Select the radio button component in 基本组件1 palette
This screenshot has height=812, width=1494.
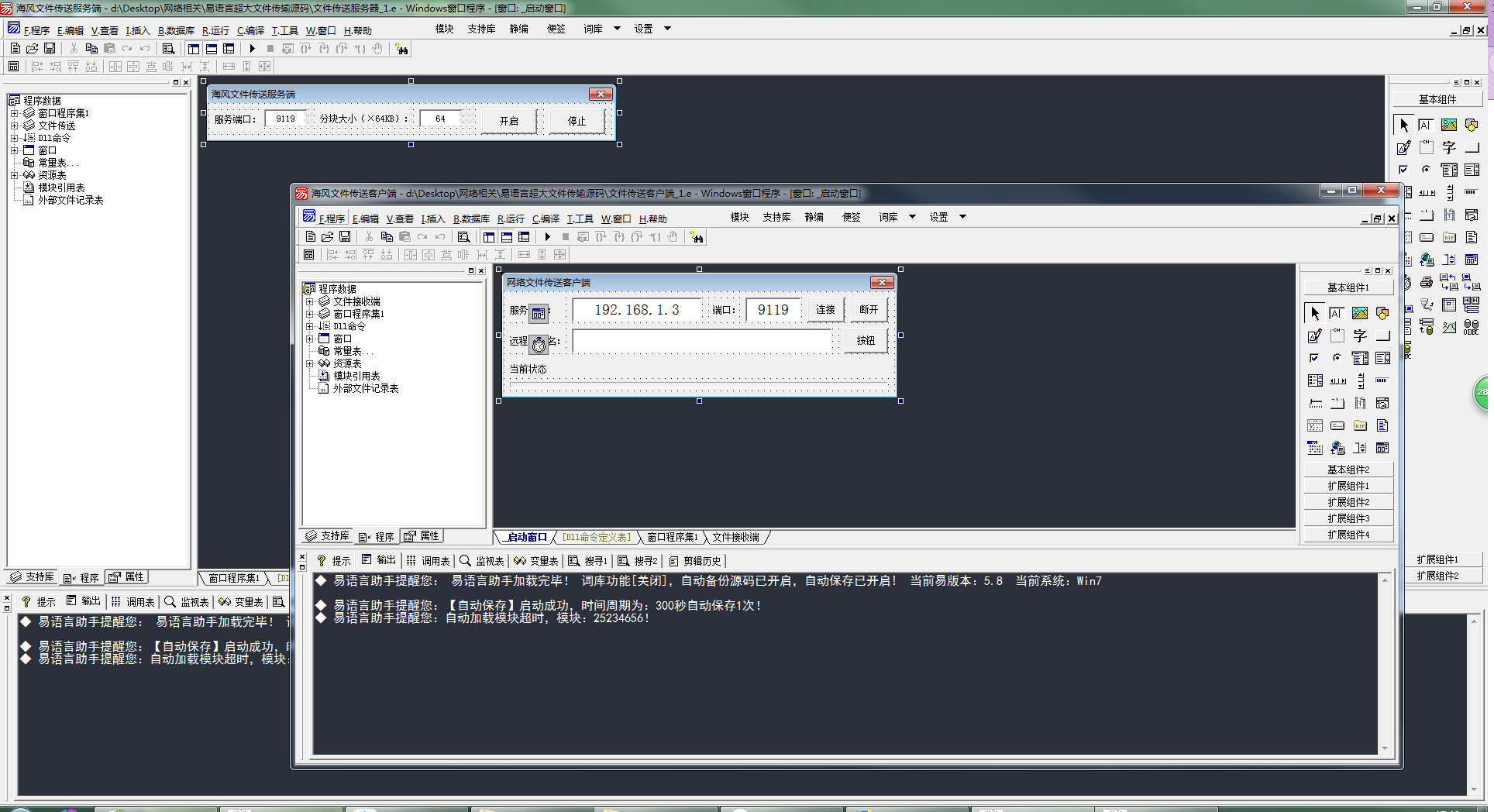coord(1337,358)
